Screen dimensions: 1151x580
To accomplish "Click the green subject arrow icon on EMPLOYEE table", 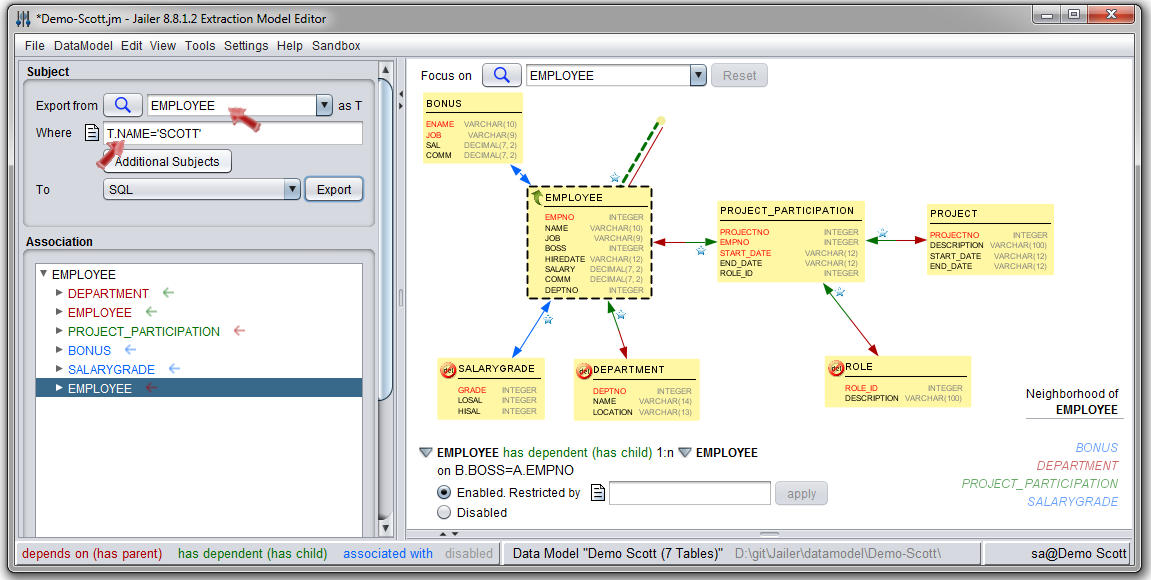I will click(536, 197).
